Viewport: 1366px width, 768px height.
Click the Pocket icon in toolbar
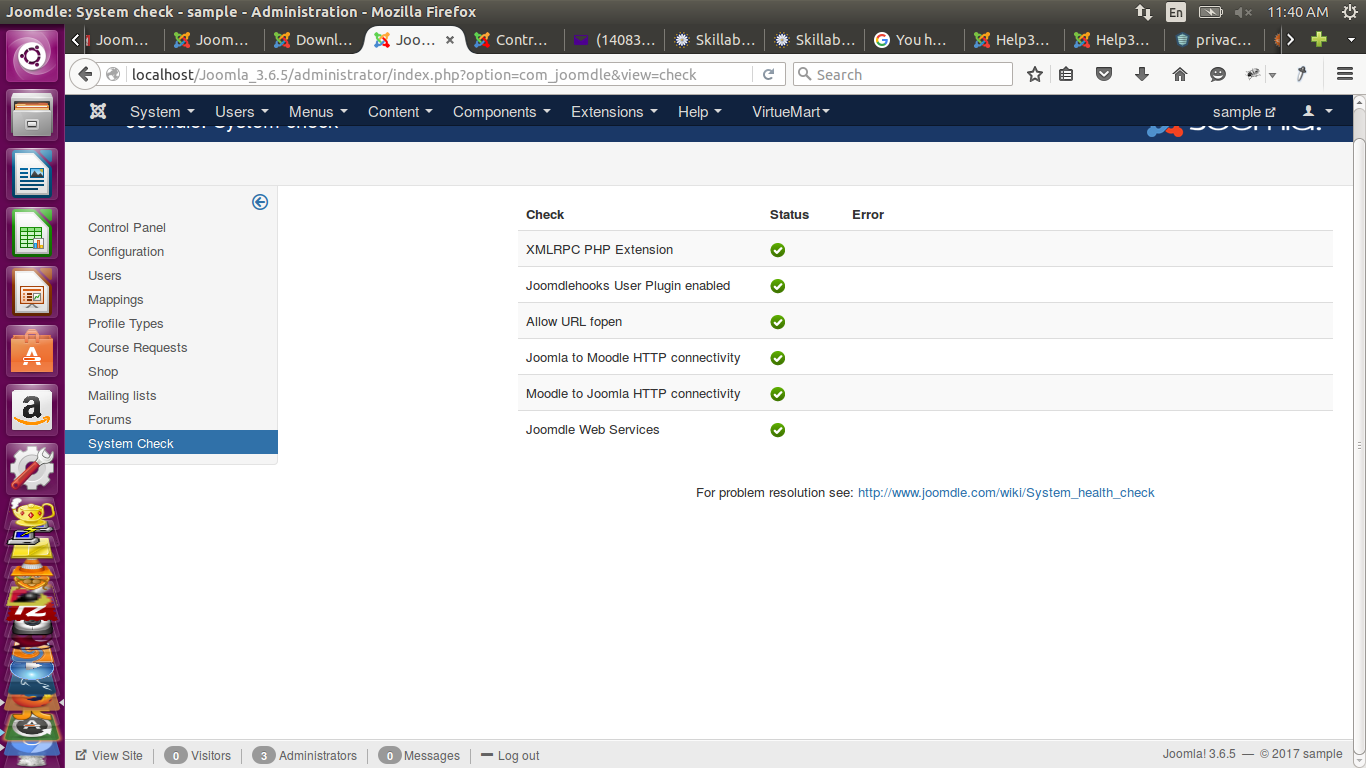tap(1104, 75)
